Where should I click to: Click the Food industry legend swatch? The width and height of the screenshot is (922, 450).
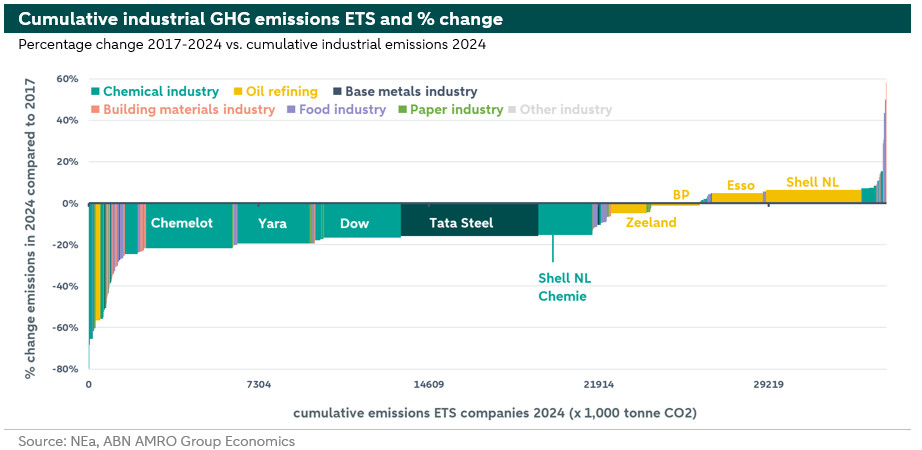coord(291,109)
